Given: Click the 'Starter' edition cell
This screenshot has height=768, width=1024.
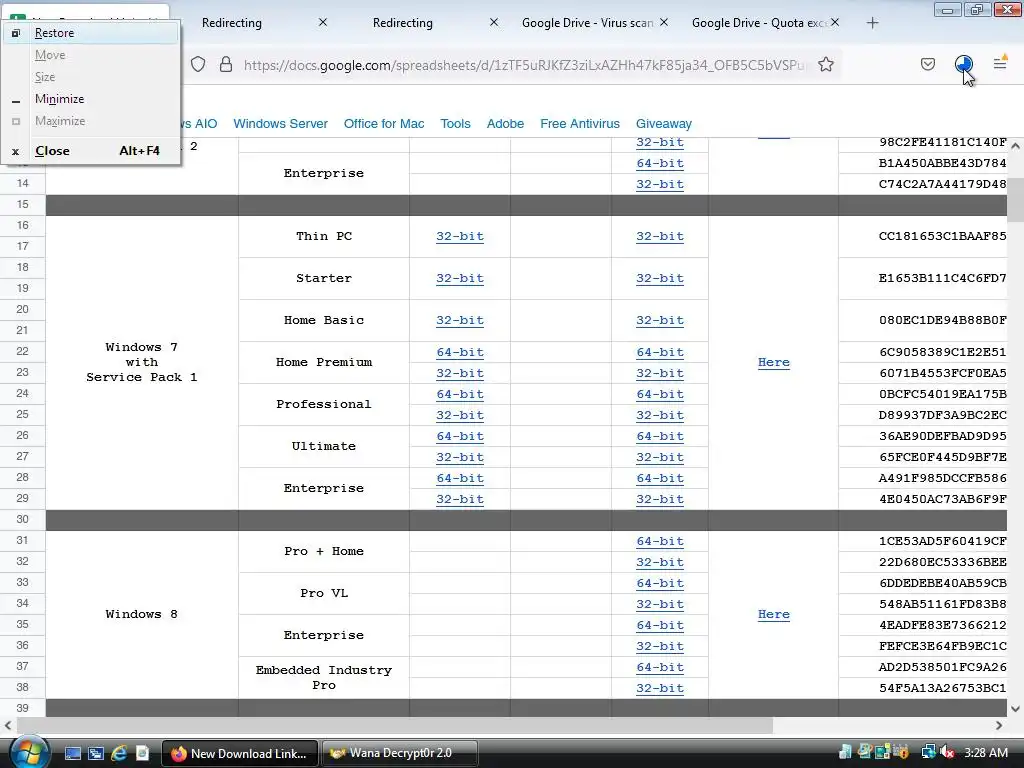Looking at the screenshot, I should [x=324, y=278].
